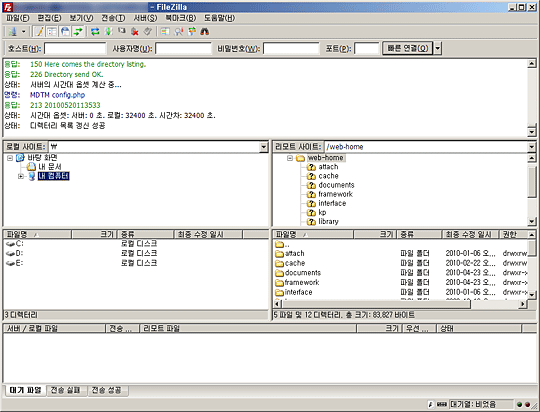Image resolution: width=540 pixels, height=412 pixels.
Task: Open the 북마크(B) menu
Action: 180,18
